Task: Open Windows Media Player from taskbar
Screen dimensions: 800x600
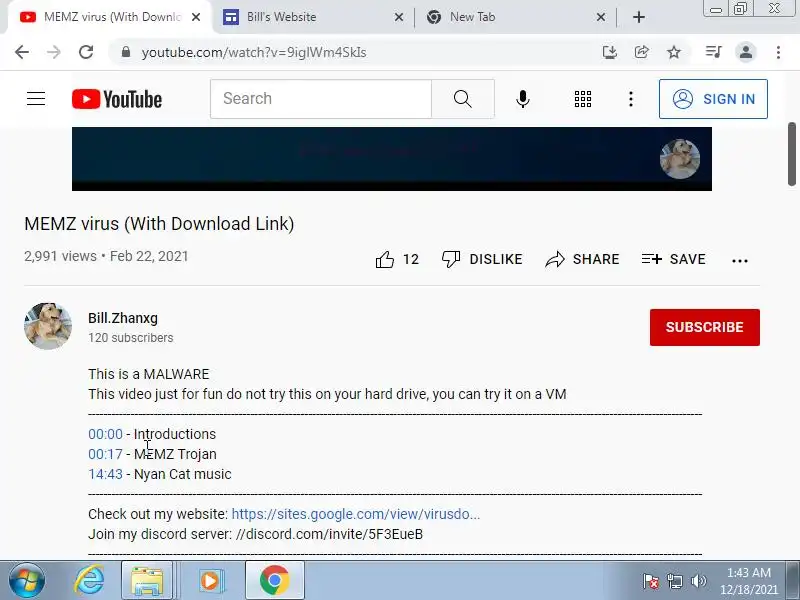Action: pyautogui.click(x=210, y=581)
